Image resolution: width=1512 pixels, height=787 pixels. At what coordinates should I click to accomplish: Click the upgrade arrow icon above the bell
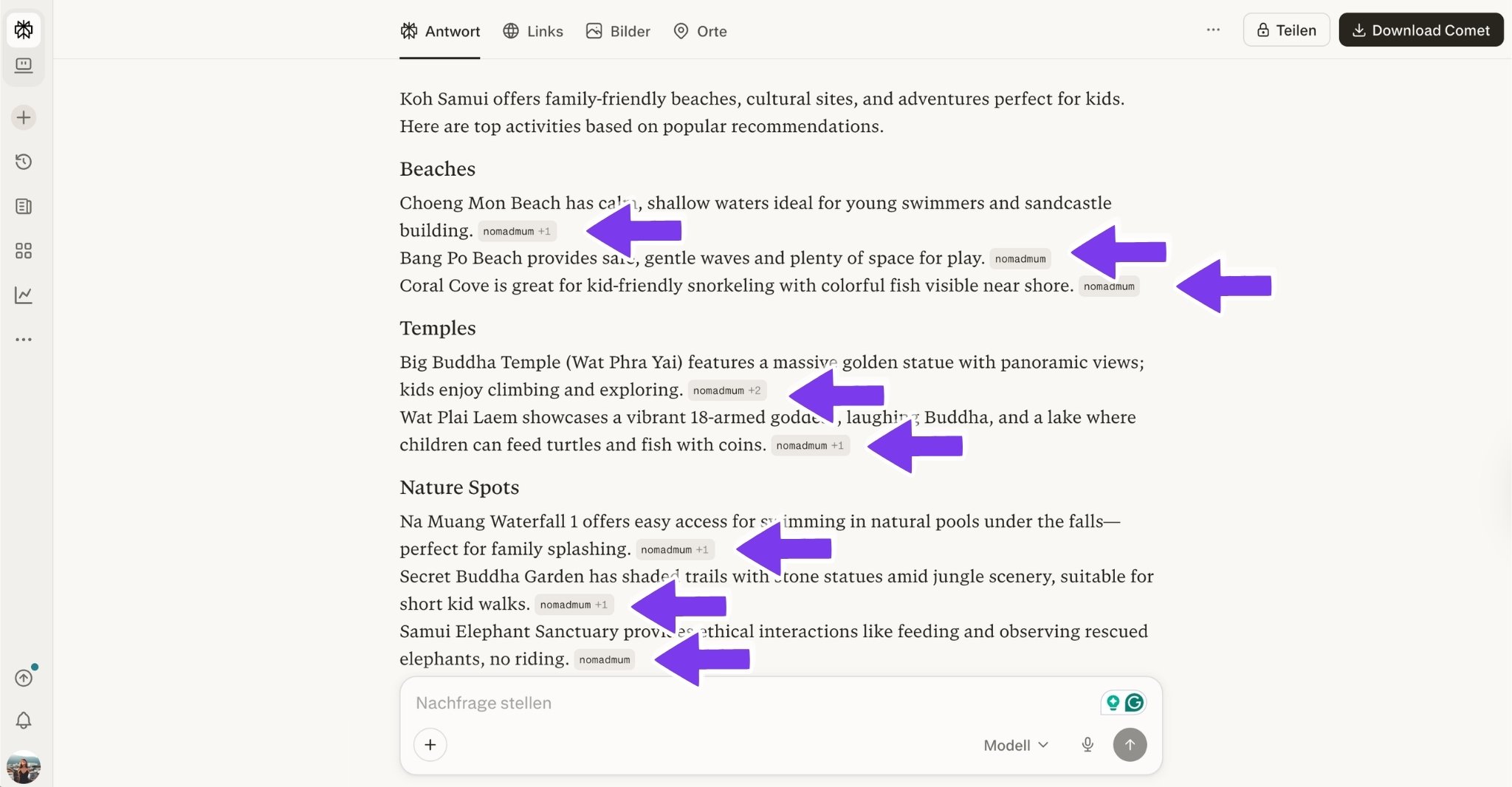(24, 677)
